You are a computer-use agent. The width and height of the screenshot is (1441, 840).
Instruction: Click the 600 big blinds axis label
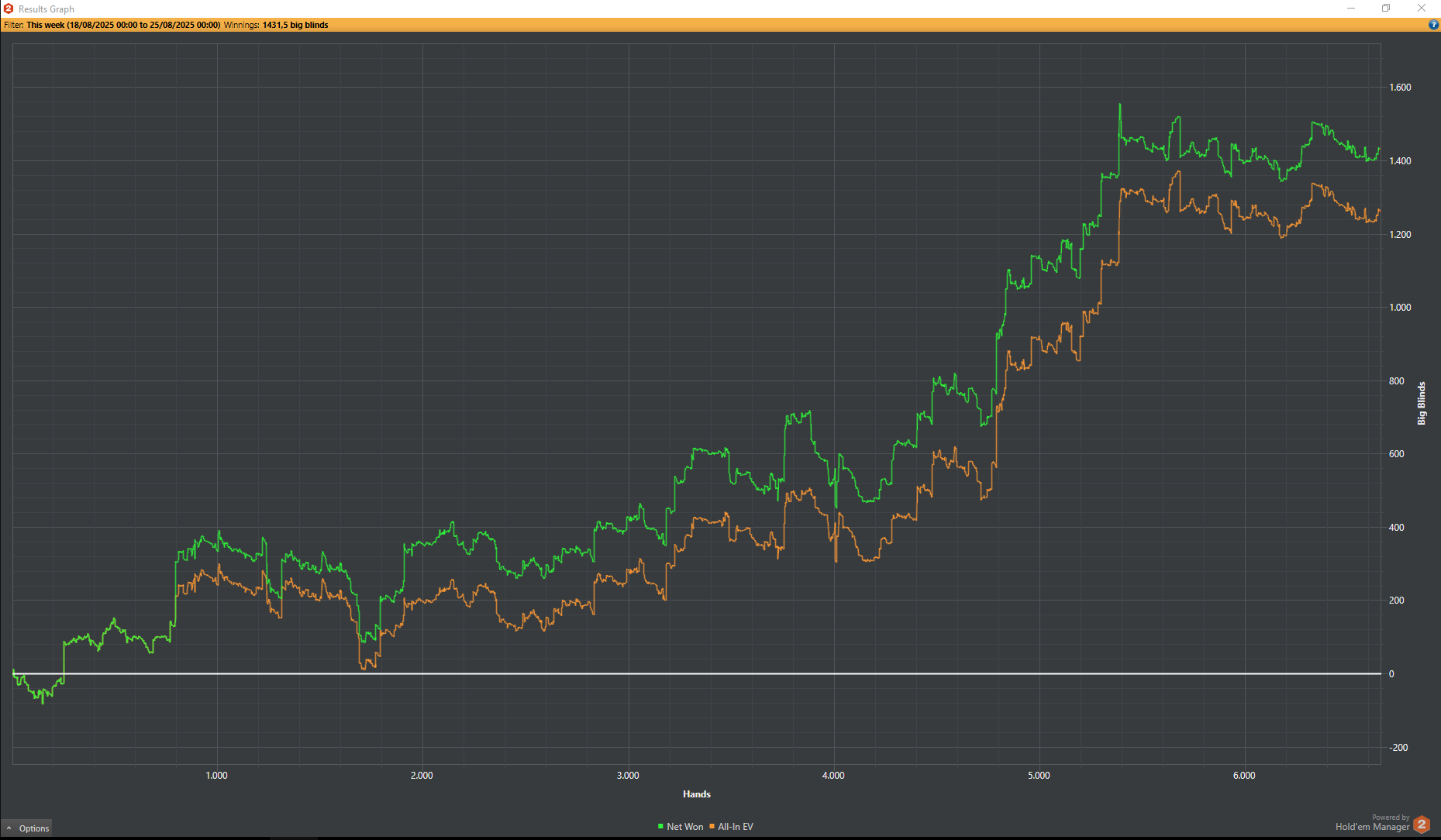tap(1397, 454)
